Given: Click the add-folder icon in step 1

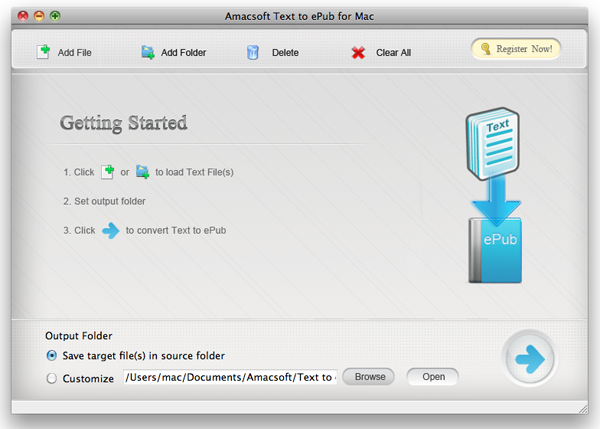Looking at the screenshot, I should click(x=143, y=172).
